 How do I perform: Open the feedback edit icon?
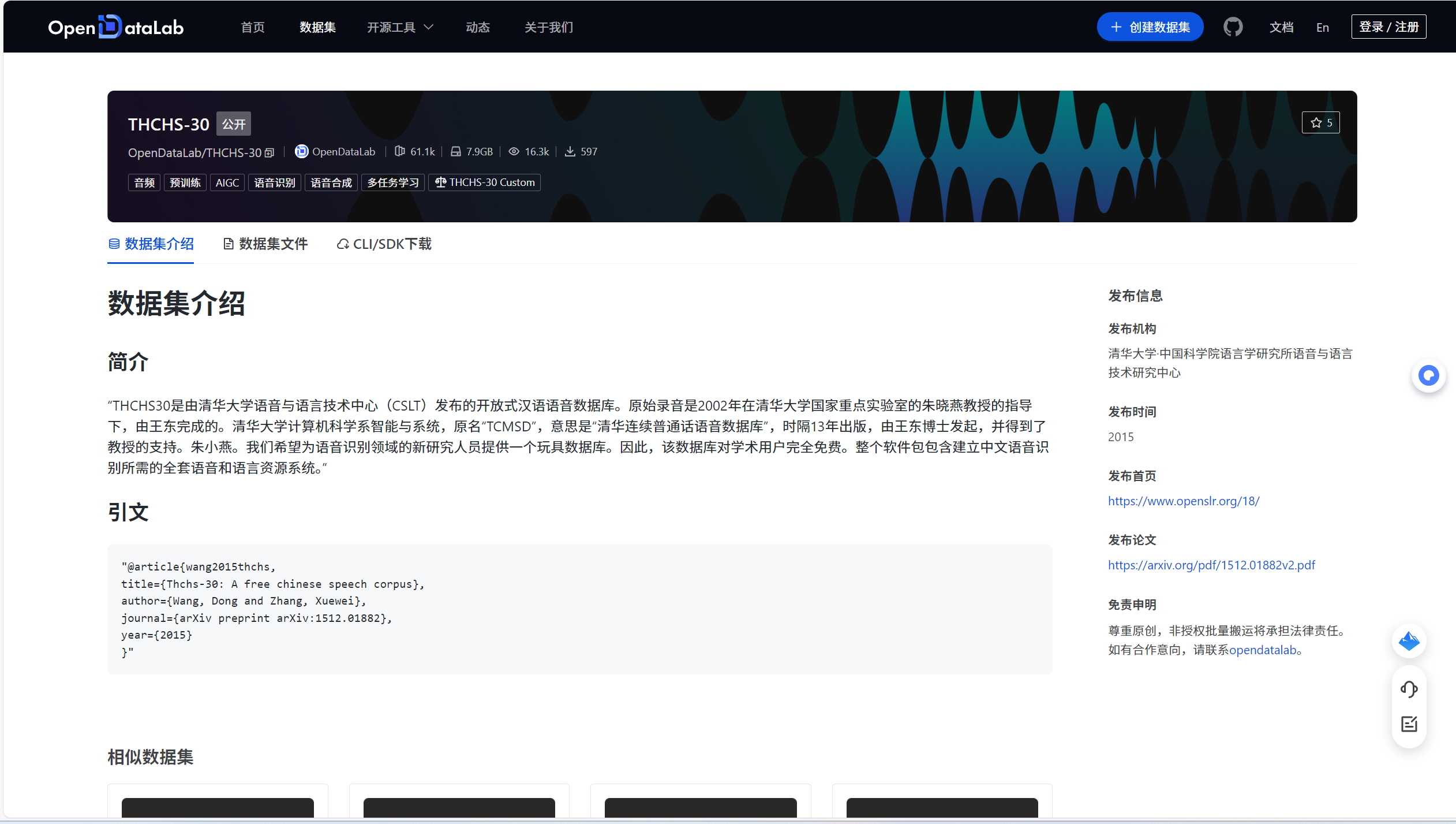point(1409,724)
